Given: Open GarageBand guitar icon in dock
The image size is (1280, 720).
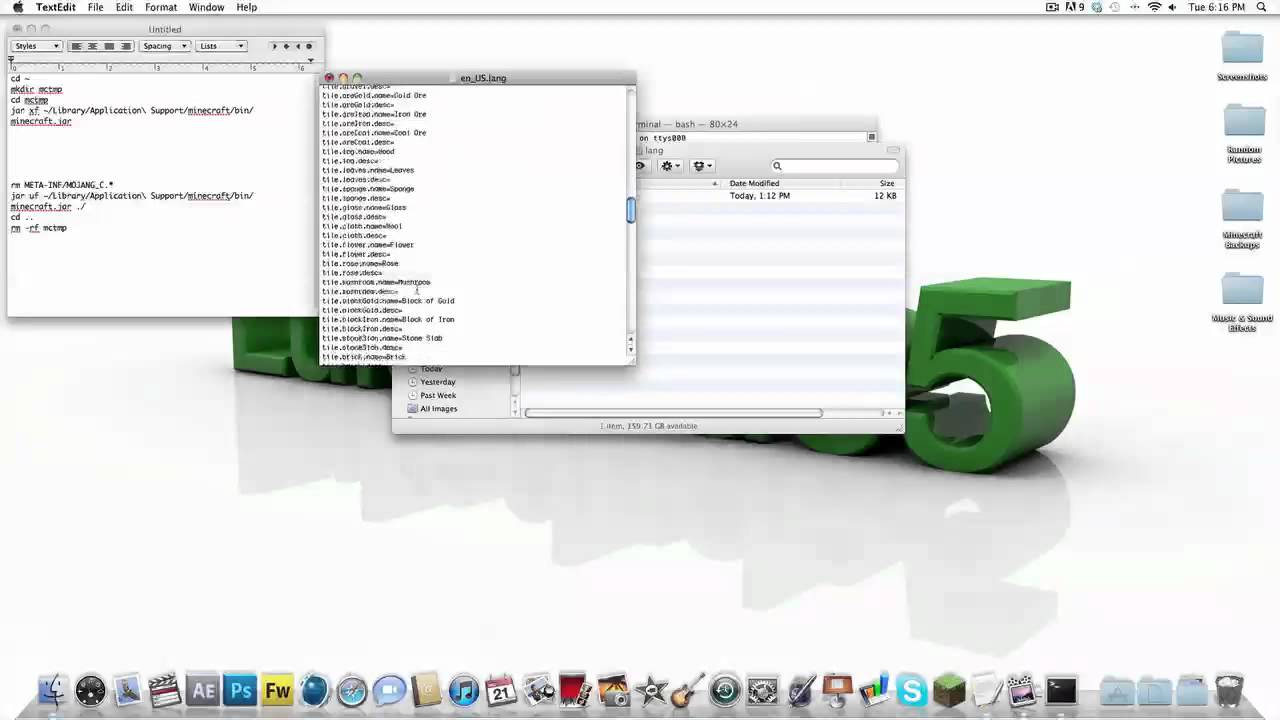Looking at the screenshot, I should [x=688, y=691].
